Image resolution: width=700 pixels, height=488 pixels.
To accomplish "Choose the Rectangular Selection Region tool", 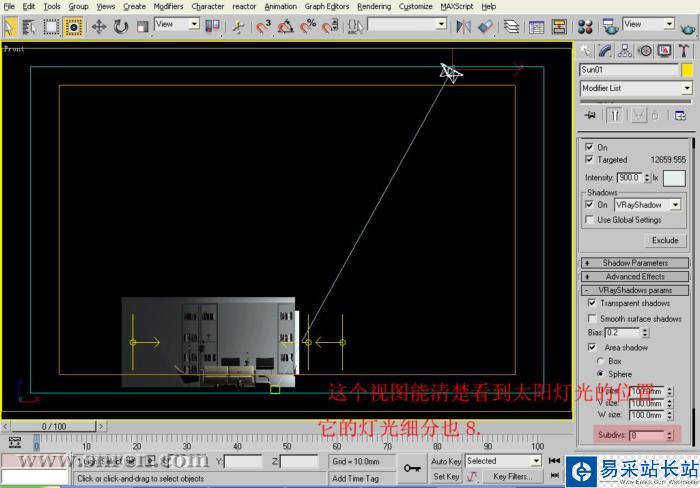I will [x=51, y=27].
